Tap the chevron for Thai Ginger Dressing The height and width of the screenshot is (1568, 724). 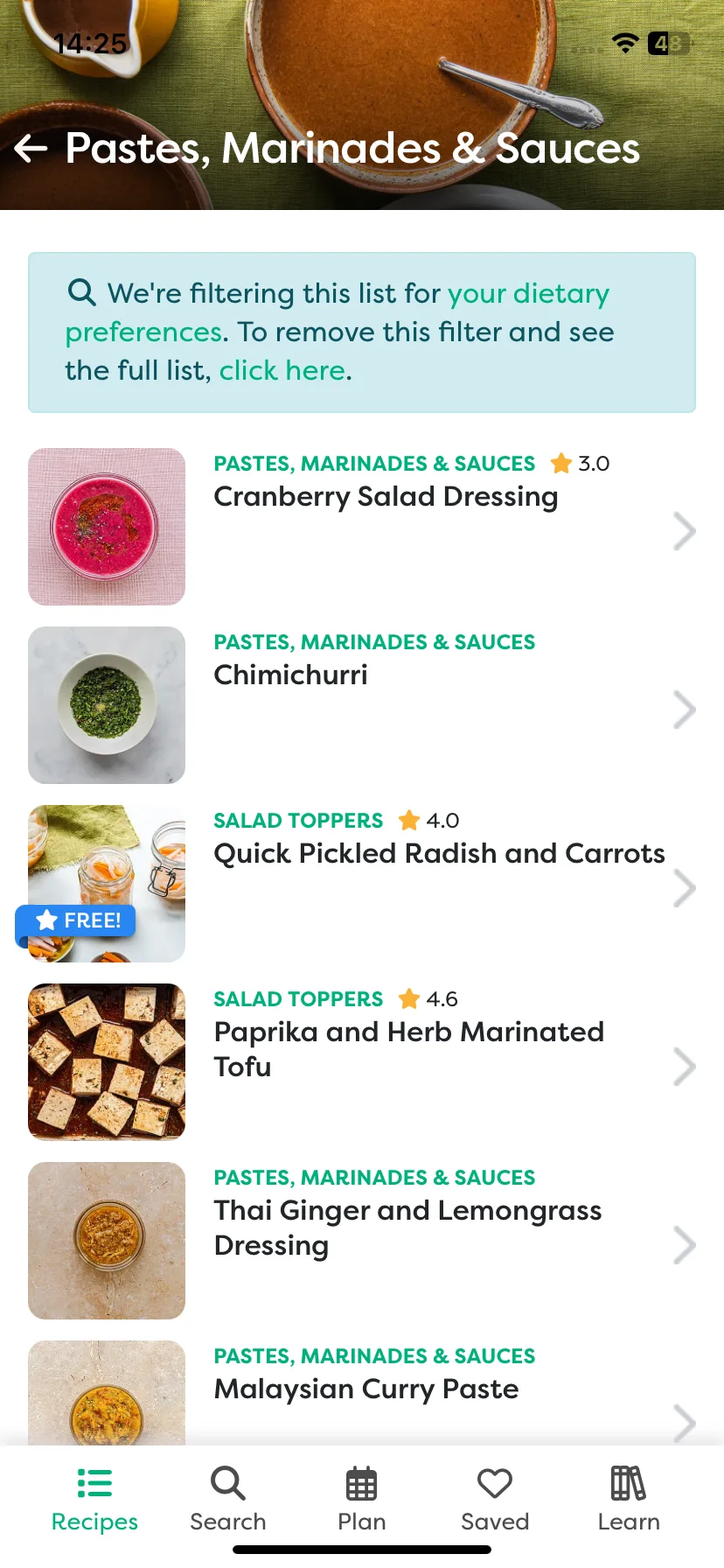[x=685, y=1245]
